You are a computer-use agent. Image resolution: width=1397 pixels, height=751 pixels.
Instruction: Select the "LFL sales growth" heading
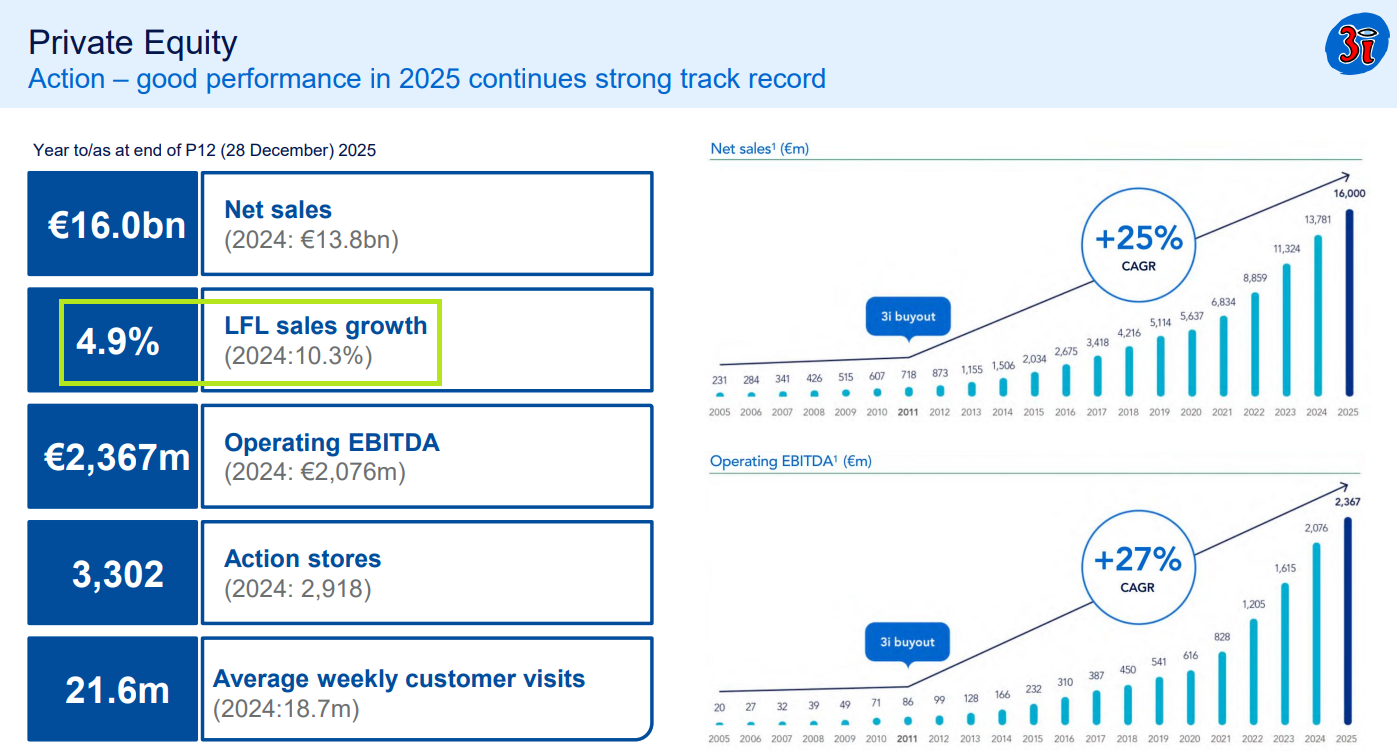[x=326, y=326]
